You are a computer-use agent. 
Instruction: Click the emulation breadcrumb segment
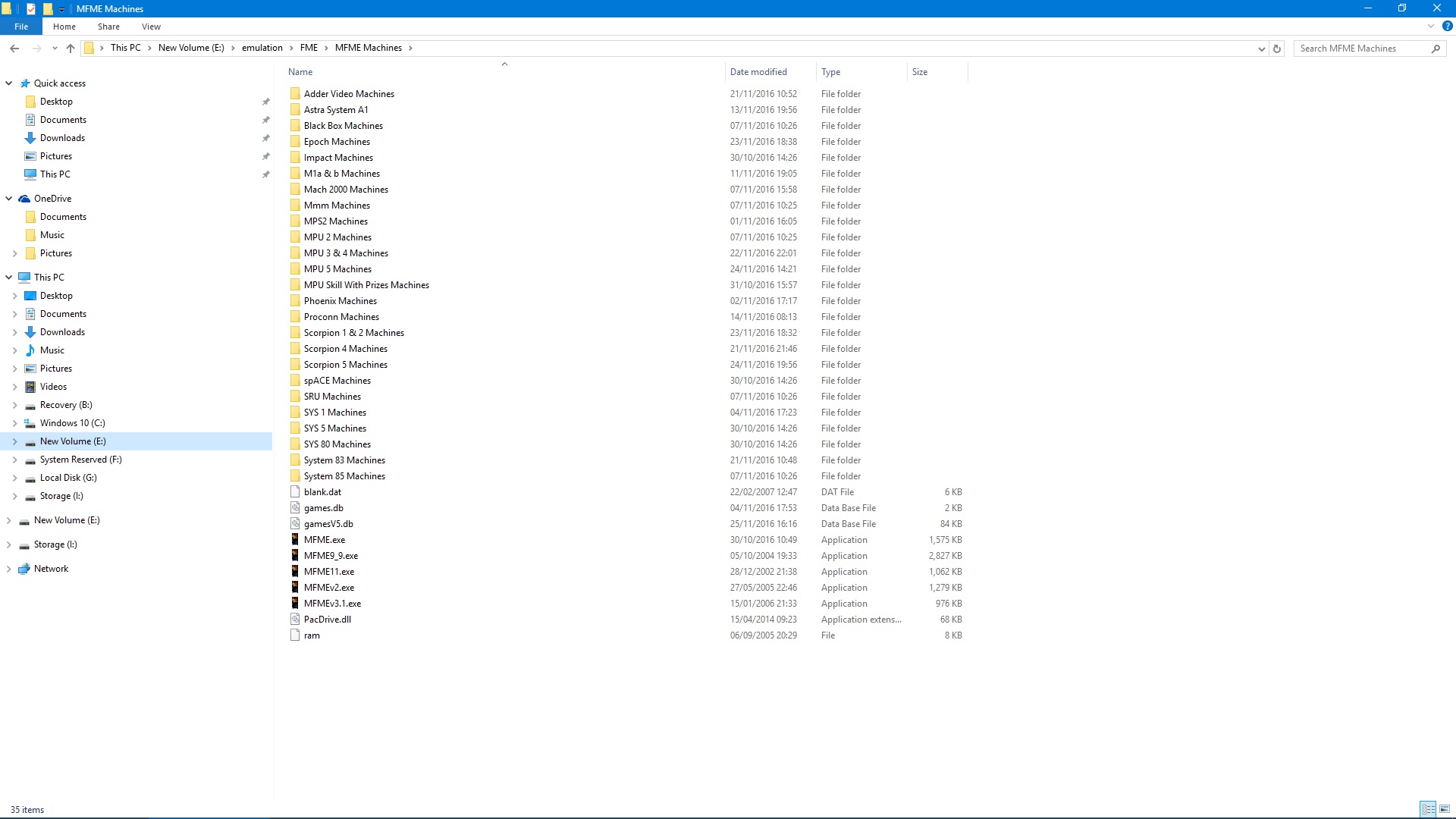(262, 48)
